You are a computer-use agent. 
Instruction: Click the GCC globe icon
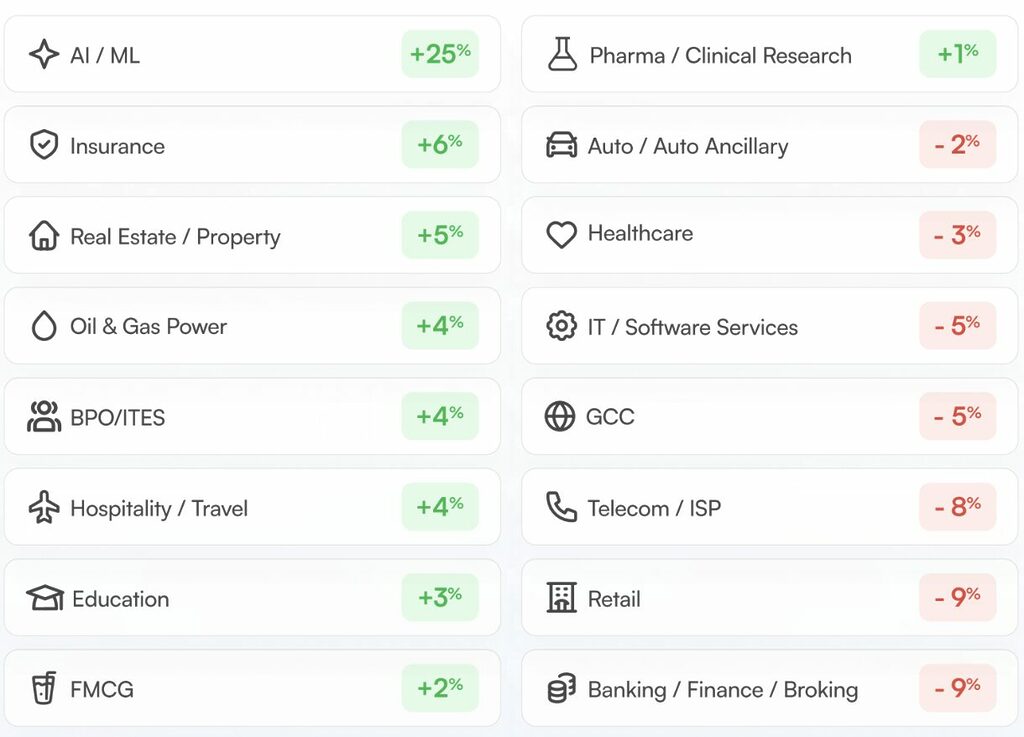point(560,416)
